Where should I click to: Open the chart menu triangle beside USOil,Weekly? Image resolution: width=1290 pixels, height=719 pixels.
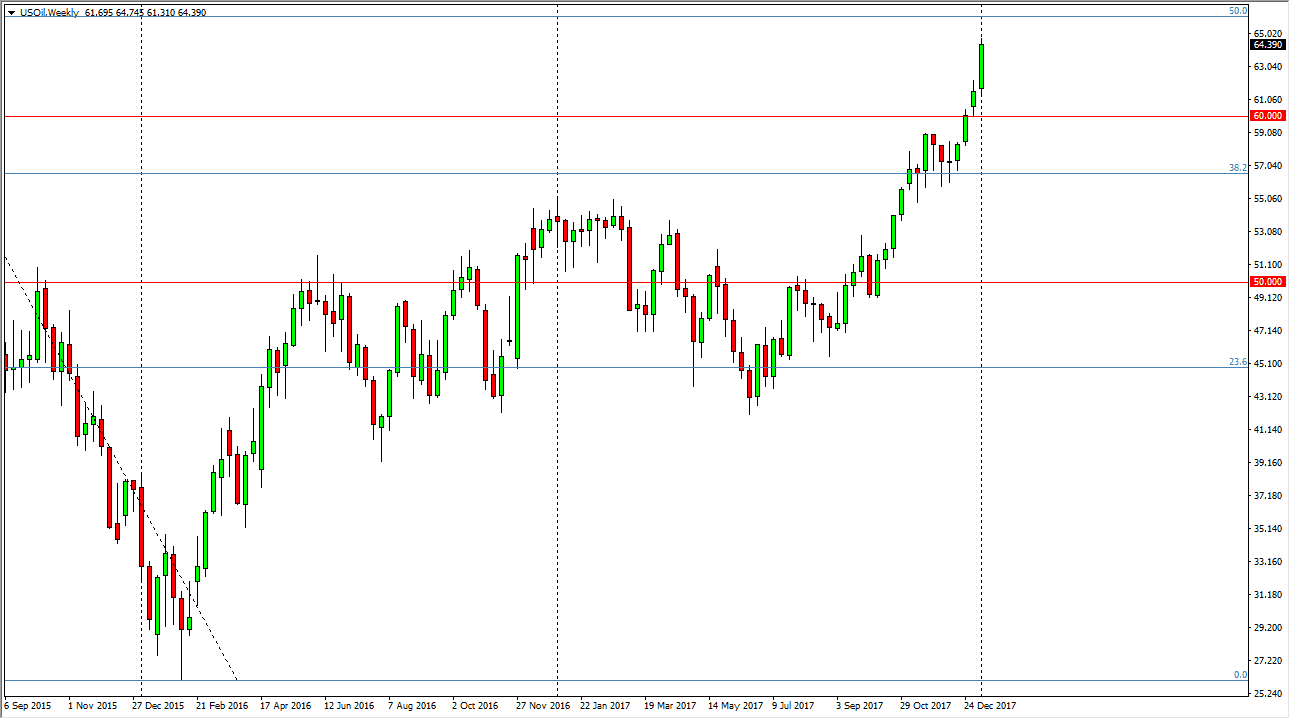point(10,12)
